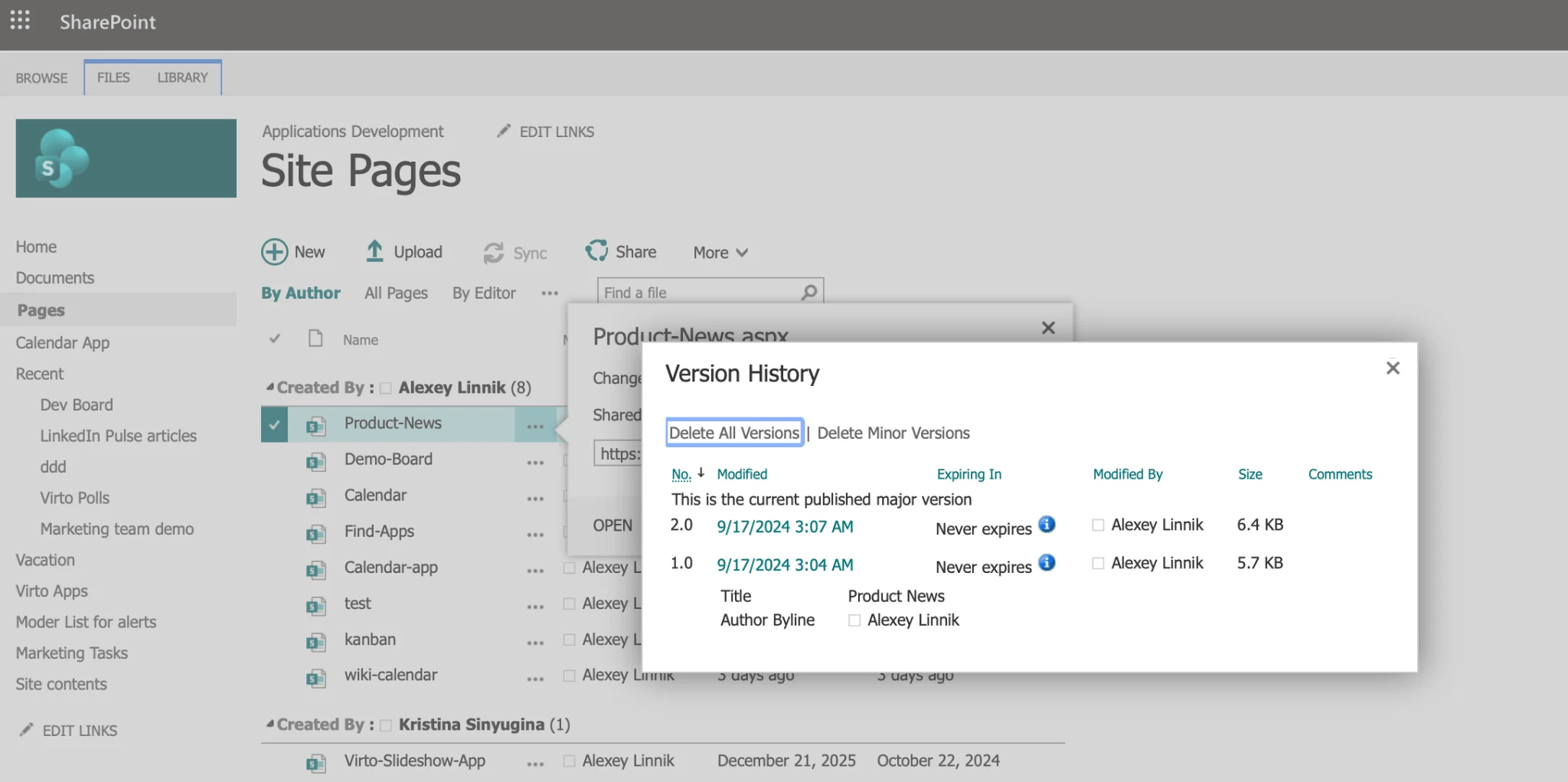
Task: Switch to the BROWSE ribbon tab
Action: click(x=41, y=78)
